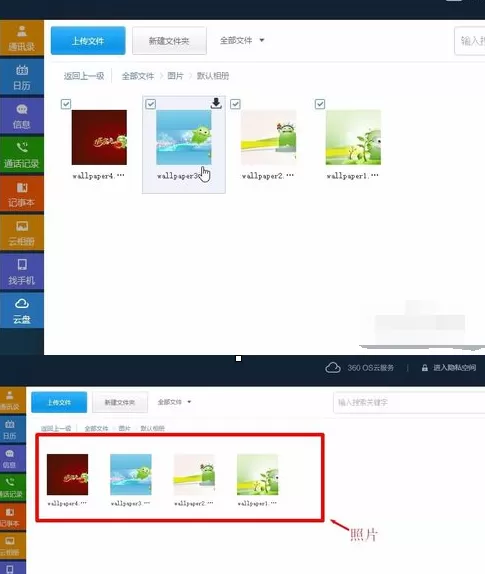The image size is (485, 574).
Task: Click wallpaper4 filename in upper window
Action: 98,176
